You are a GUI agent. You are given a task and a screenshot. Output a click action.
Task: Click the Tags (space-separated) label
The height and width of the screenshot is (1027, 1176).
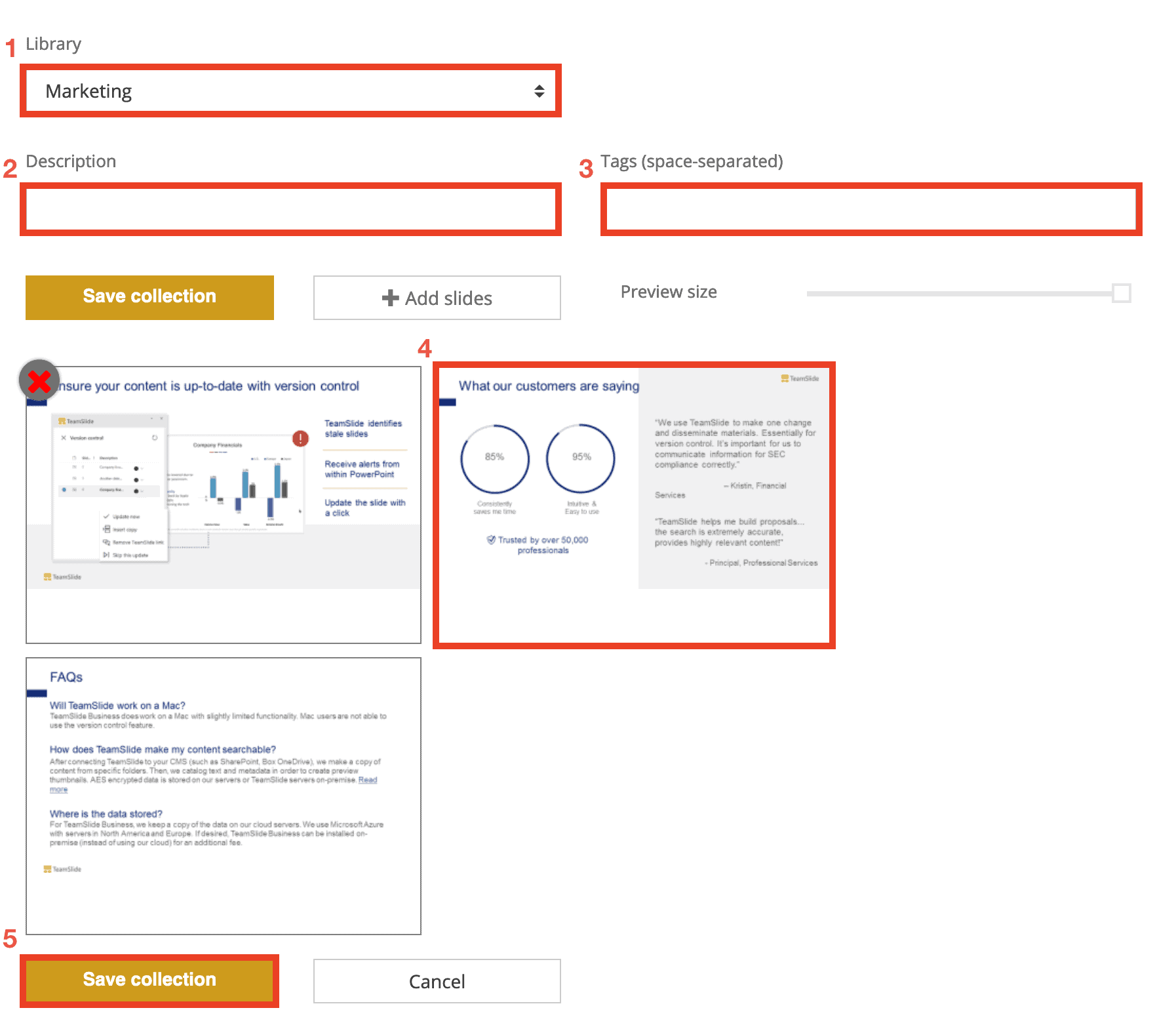(x=692, y=161)
